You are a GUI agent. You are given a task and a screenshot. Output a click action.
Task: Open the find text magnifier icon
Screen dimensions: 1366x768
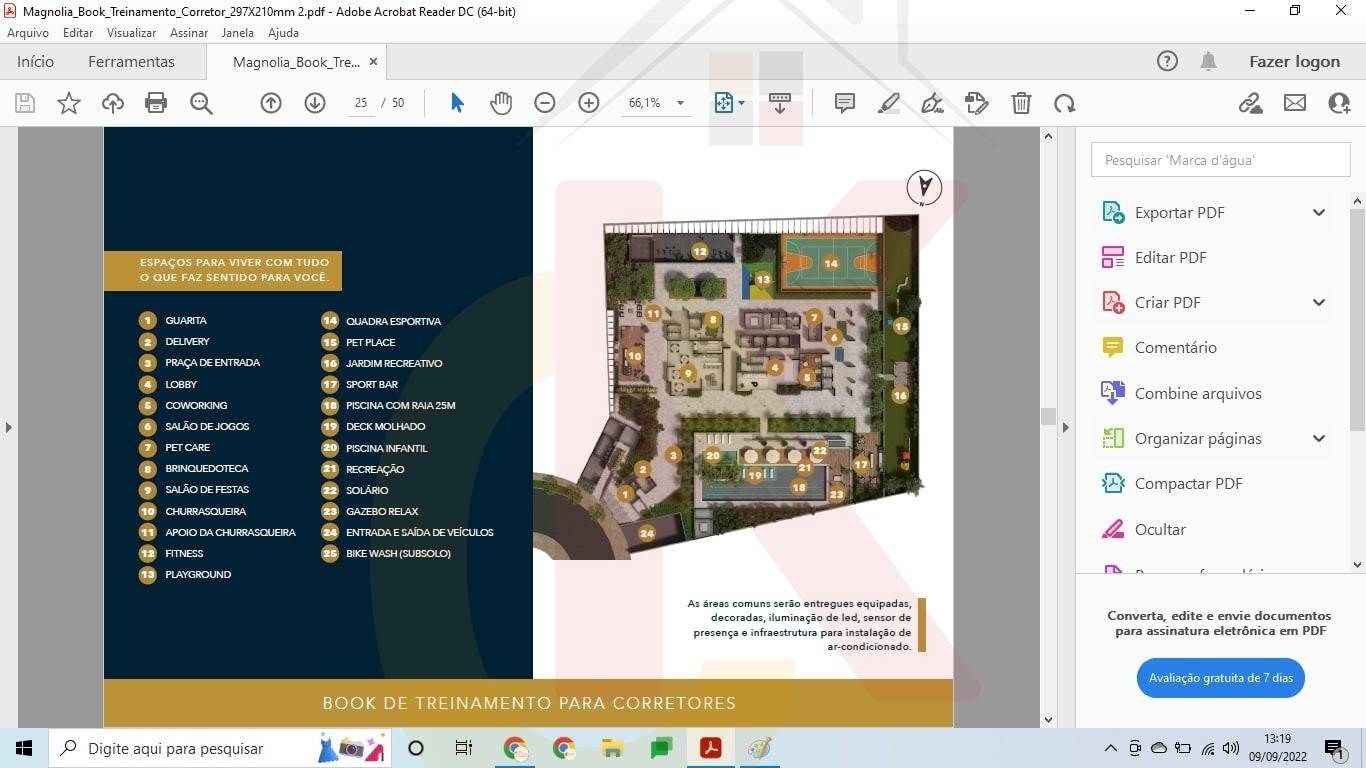[x=201, y=103]
